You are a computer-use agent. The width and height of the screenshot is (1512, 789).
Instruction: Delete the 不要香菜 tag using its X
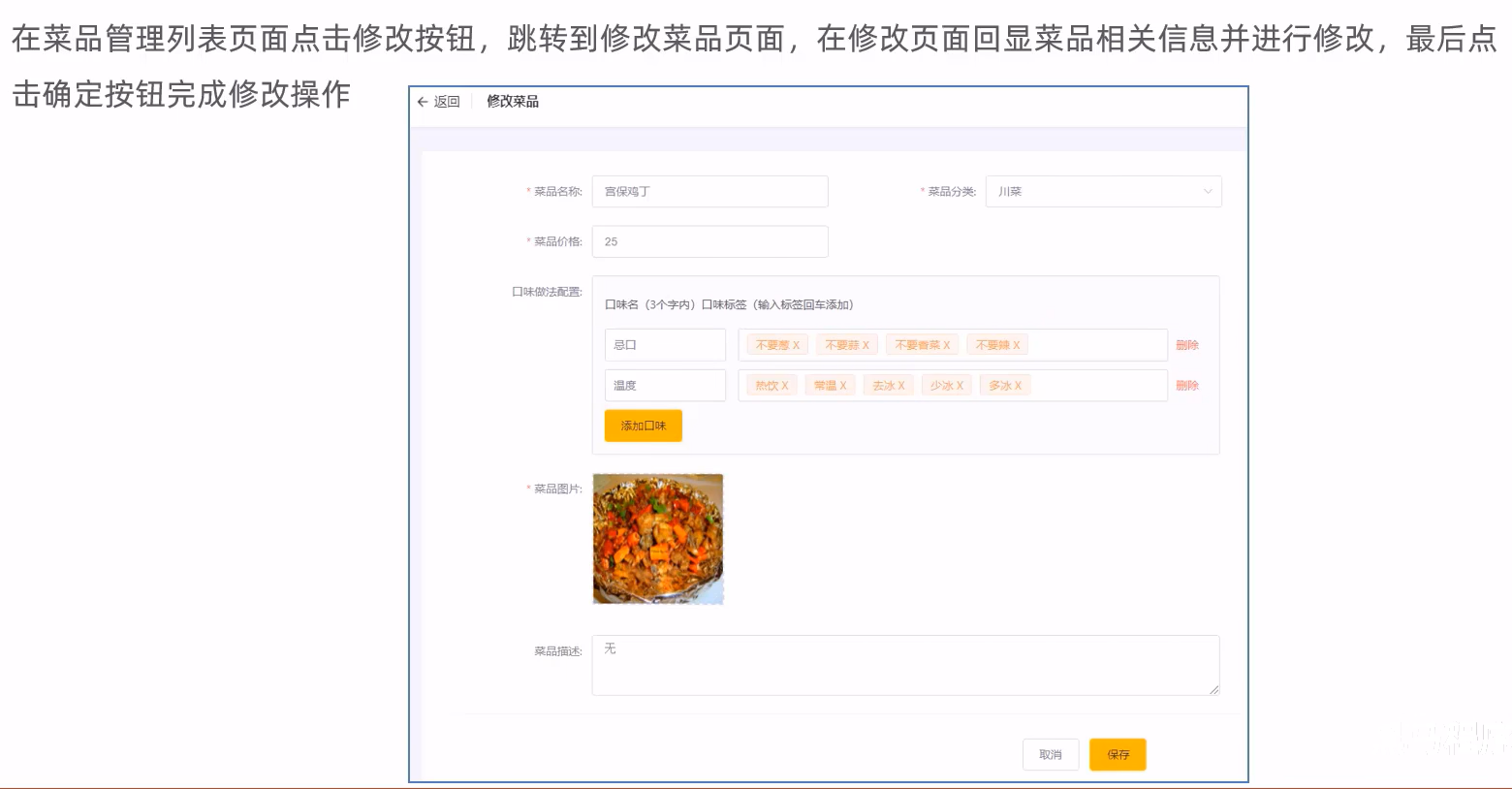click(948, 344)
